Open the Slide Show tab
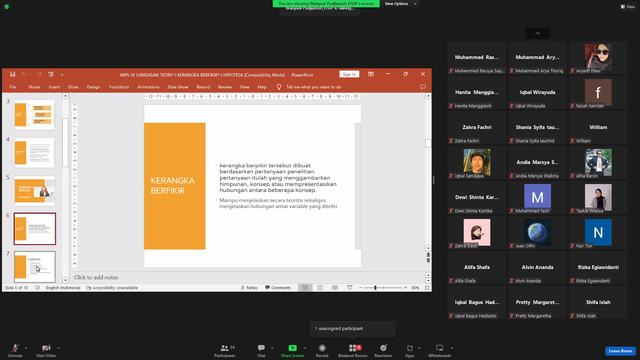640x360 pixels. (x=178, y=87)
